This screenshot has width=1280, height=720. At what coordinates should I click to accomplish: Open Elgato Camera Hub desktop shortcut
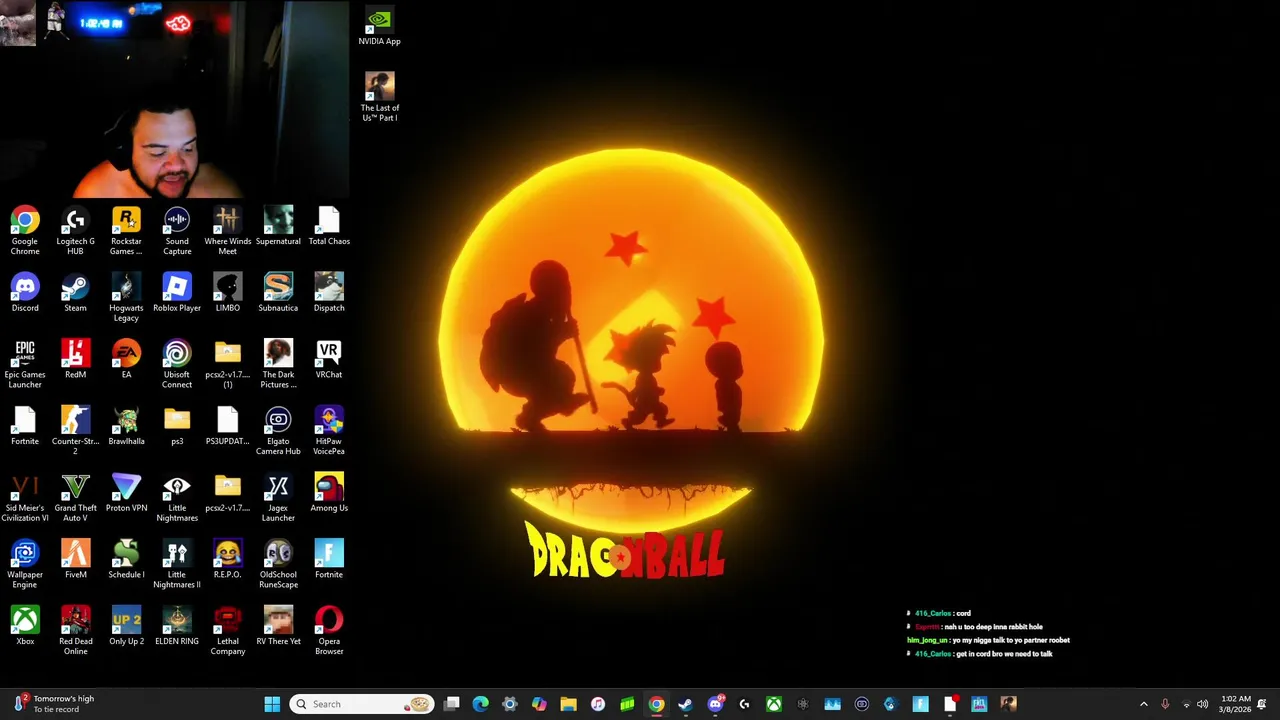point(278,431)
